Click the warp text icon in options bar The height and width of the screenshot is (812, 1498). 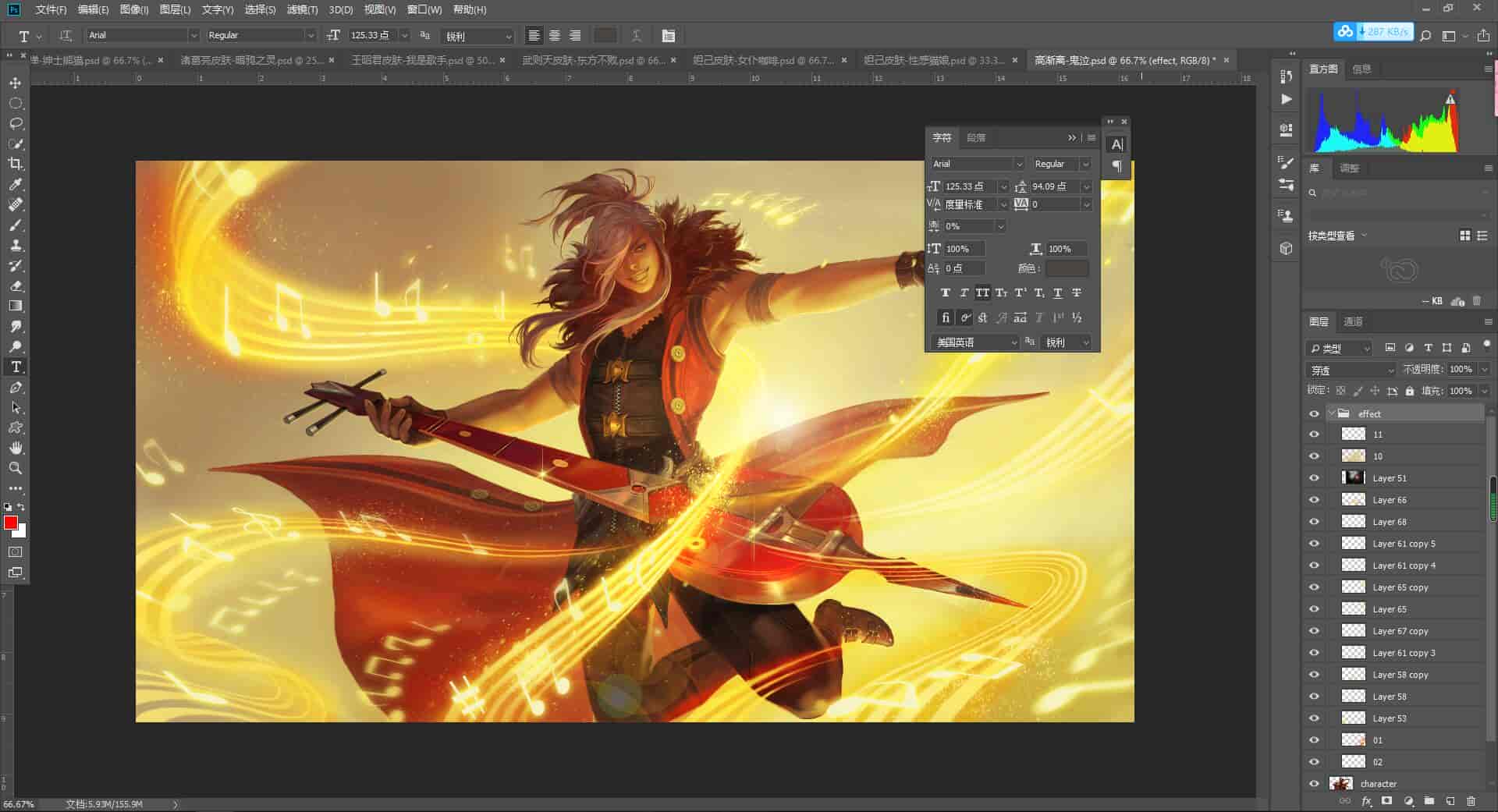[x=636, y=35]
